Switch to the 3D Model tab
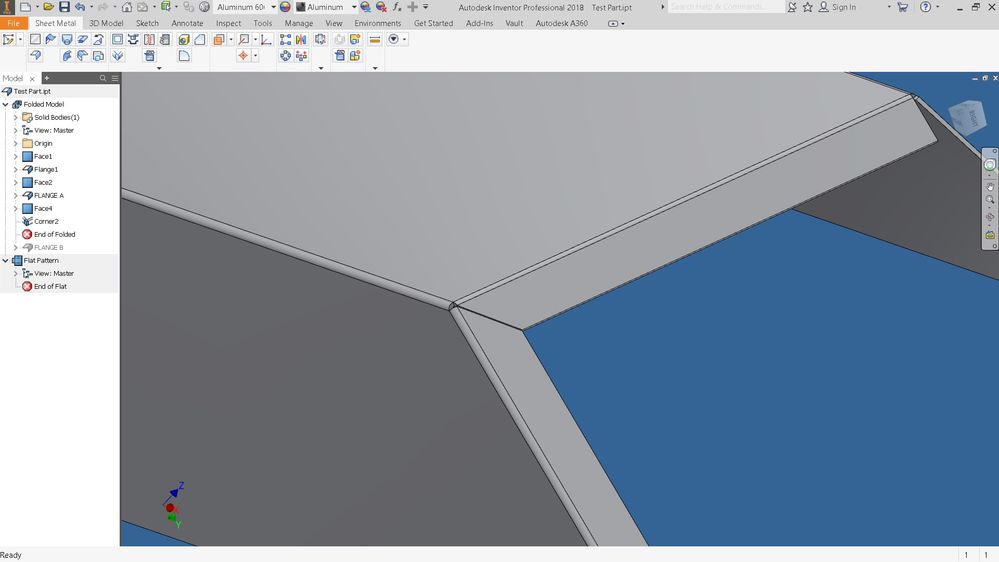Screen dimensions: 999x562 [x=106, y=23]
